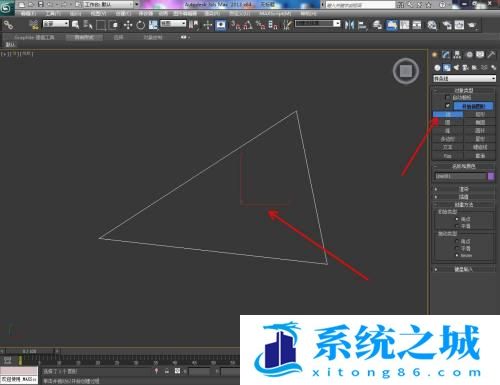The height and width of the screenshot is (385, 500).
Task: Click the Render Production teapot icon
Action: [x=472, y=25]
